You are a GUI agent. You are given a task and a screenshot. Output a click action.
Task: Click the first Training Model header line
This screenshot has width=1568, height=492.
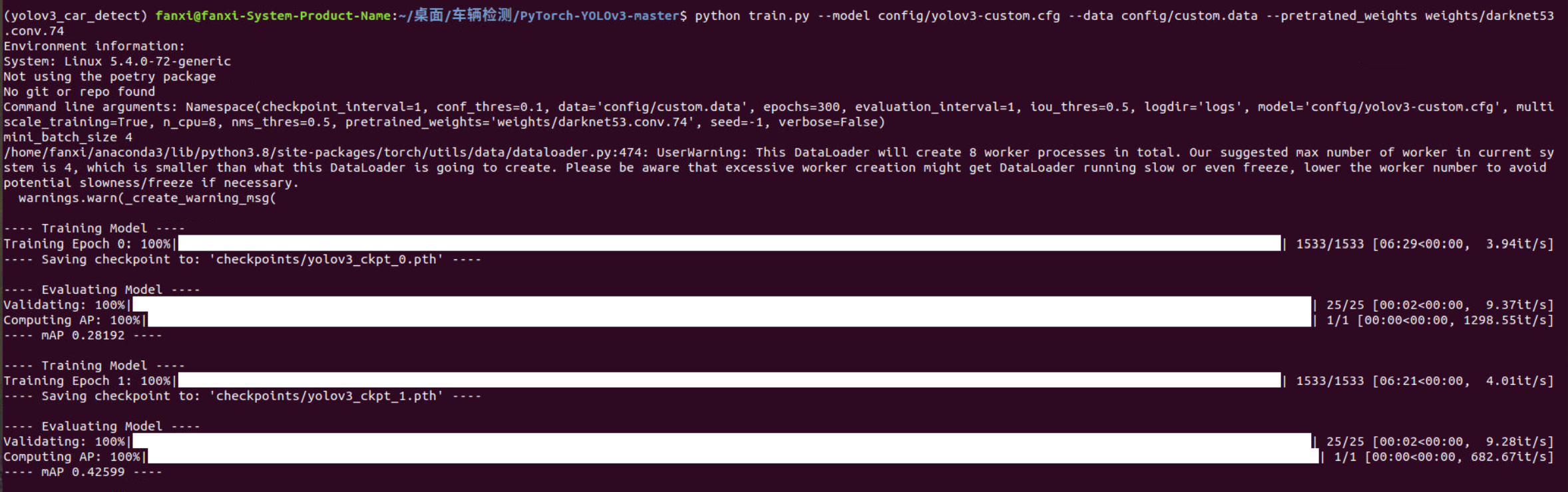(95, 228)
